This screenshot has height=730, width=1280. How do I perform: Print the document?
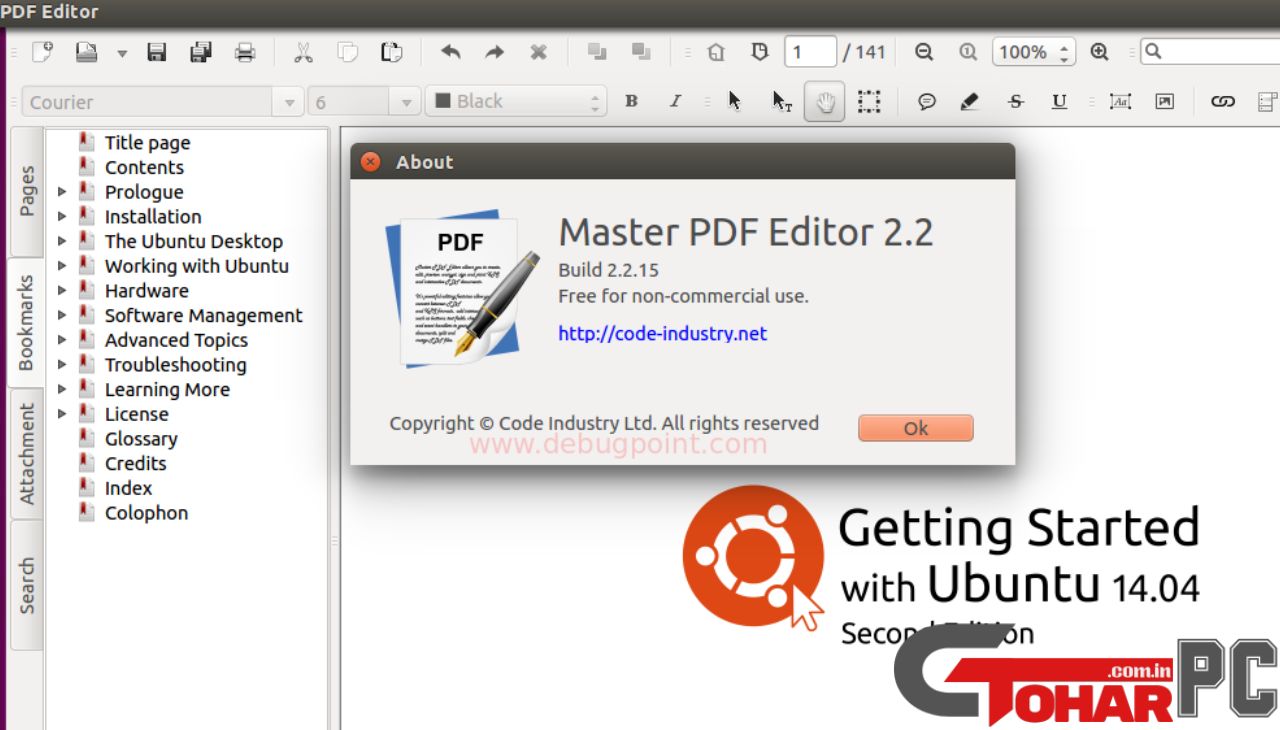click(x=245, y=52)
